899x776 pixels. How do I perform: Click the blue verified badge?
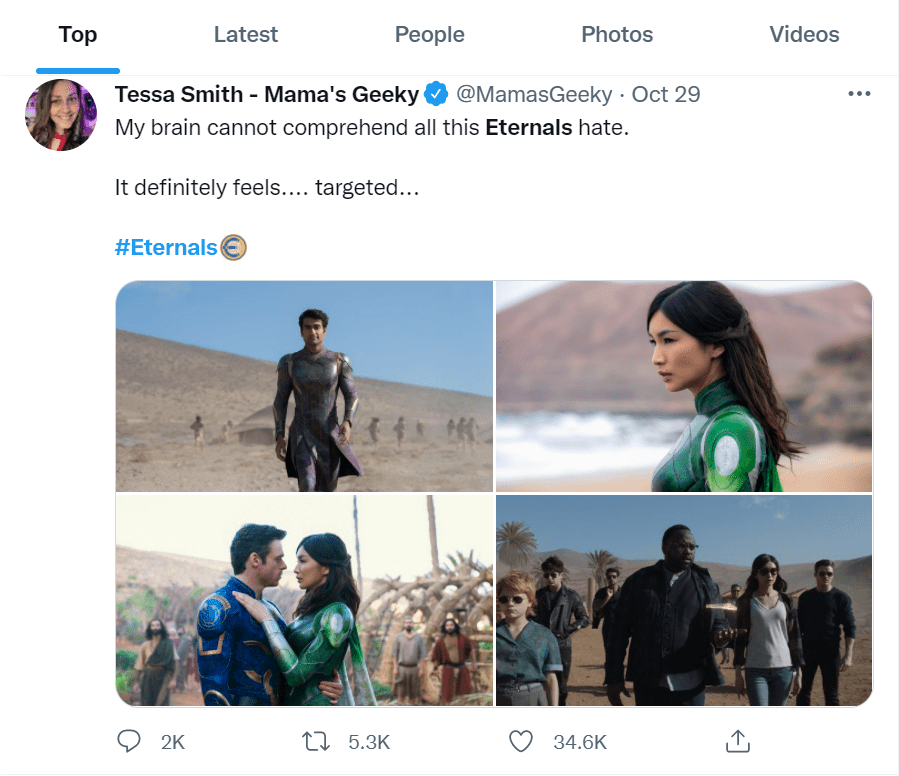tap(436, 95)
